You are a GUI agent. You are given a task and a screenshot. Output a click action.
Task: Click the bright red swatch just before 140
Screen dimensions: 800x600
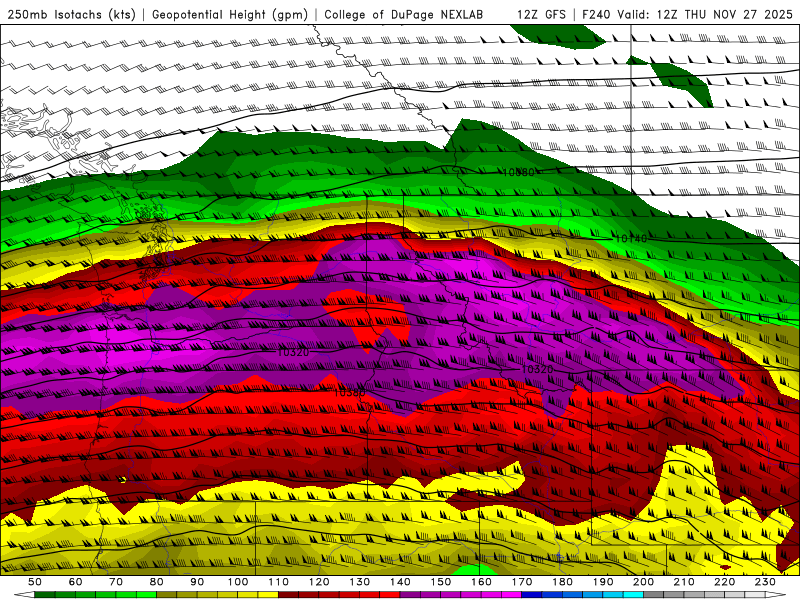tap(390, 594)
